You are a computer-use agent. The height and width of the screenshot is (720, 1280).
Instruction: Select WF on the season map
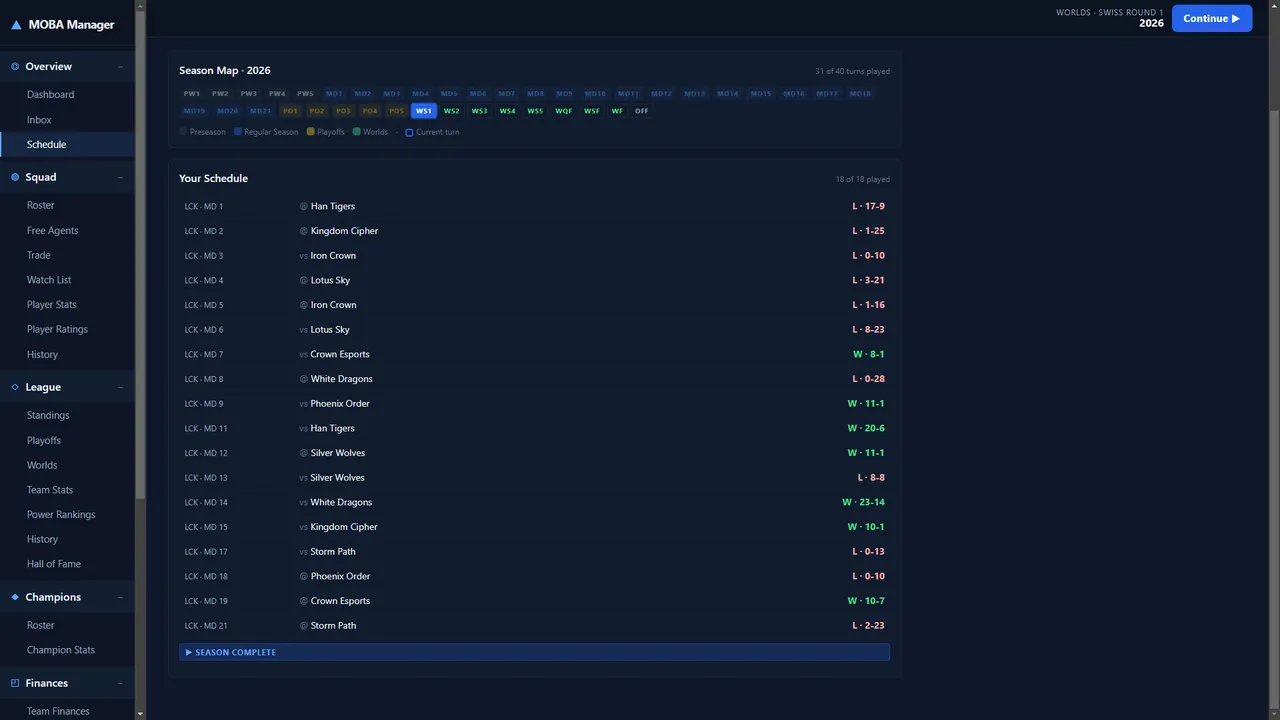pyautogui.click(x=617, y=111)
